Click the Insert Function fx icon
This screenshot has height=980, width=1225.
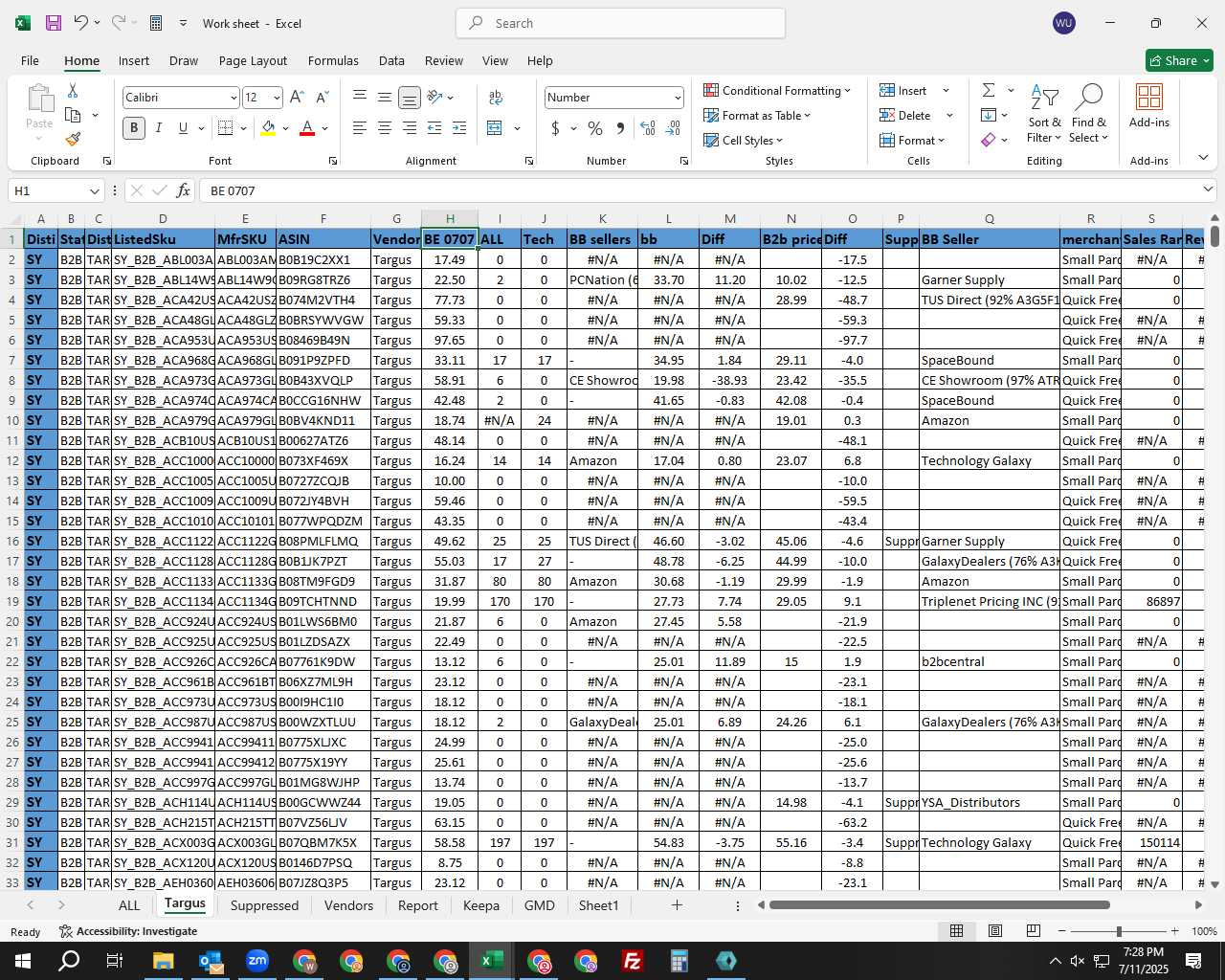click(184, 190)
